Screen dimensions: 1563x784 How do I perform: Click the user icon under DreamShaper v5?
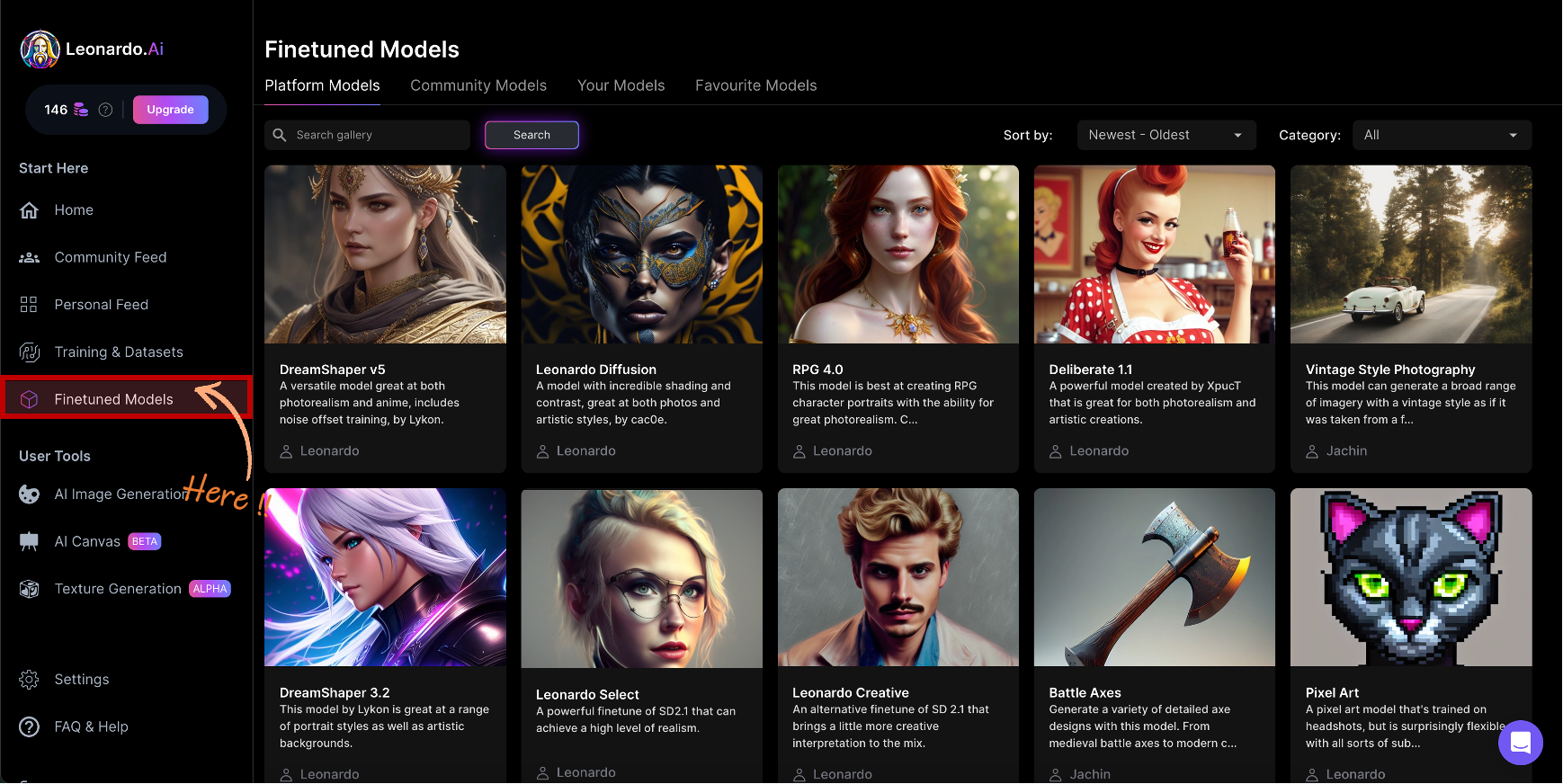[286, 451]
